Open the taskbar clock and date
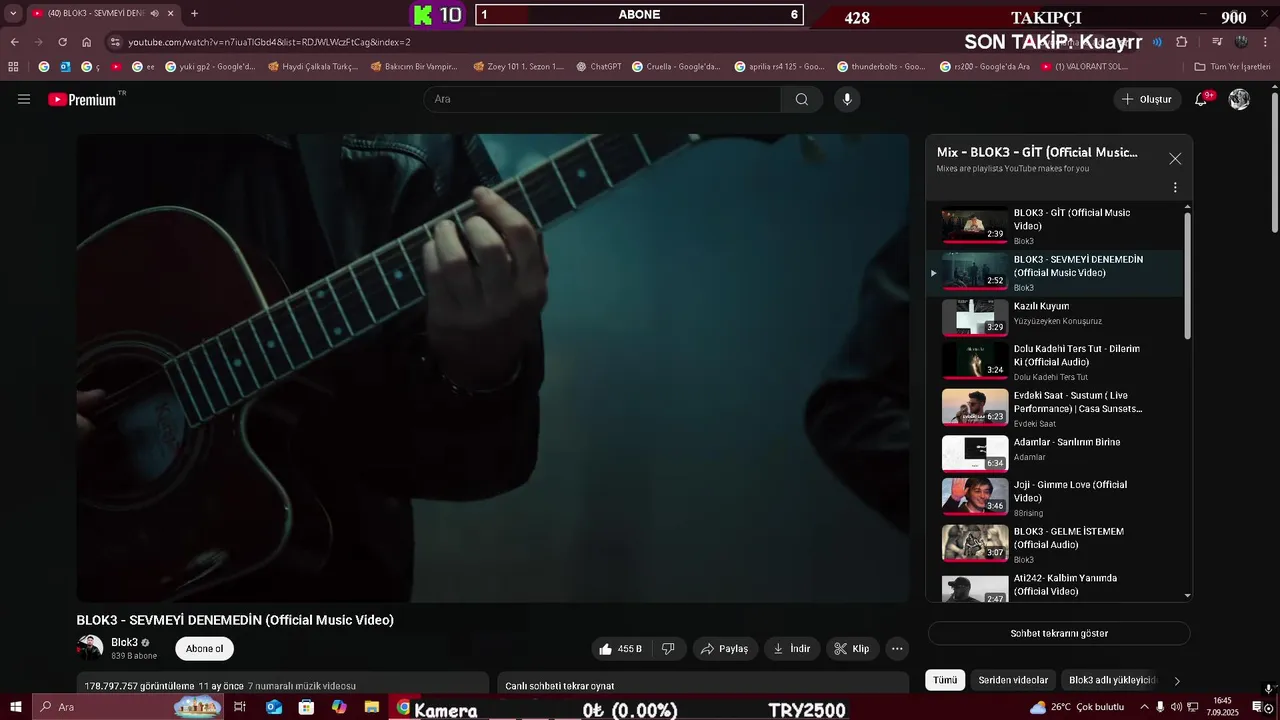 [x=1222, y=707]
